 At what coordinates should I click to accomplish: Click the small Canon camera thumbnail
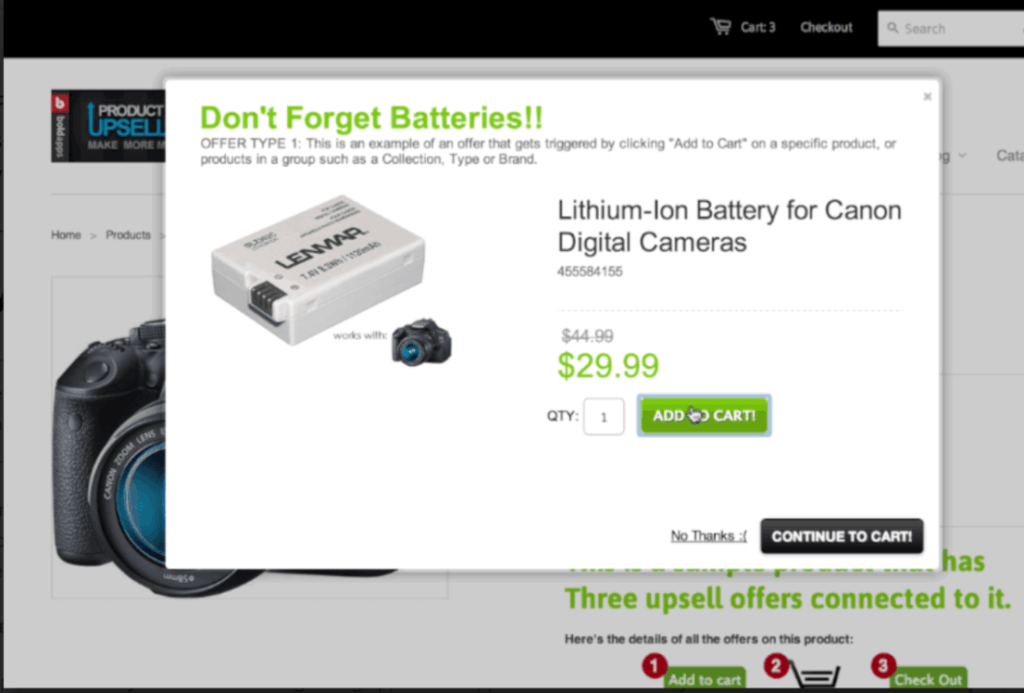(x=421, y=342)
